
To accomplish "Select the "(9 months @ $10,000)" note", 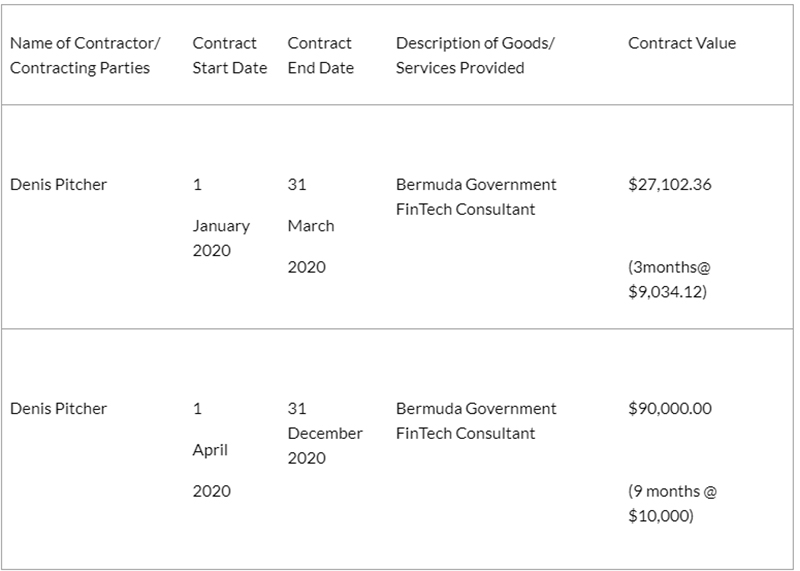I will [672, 504].
